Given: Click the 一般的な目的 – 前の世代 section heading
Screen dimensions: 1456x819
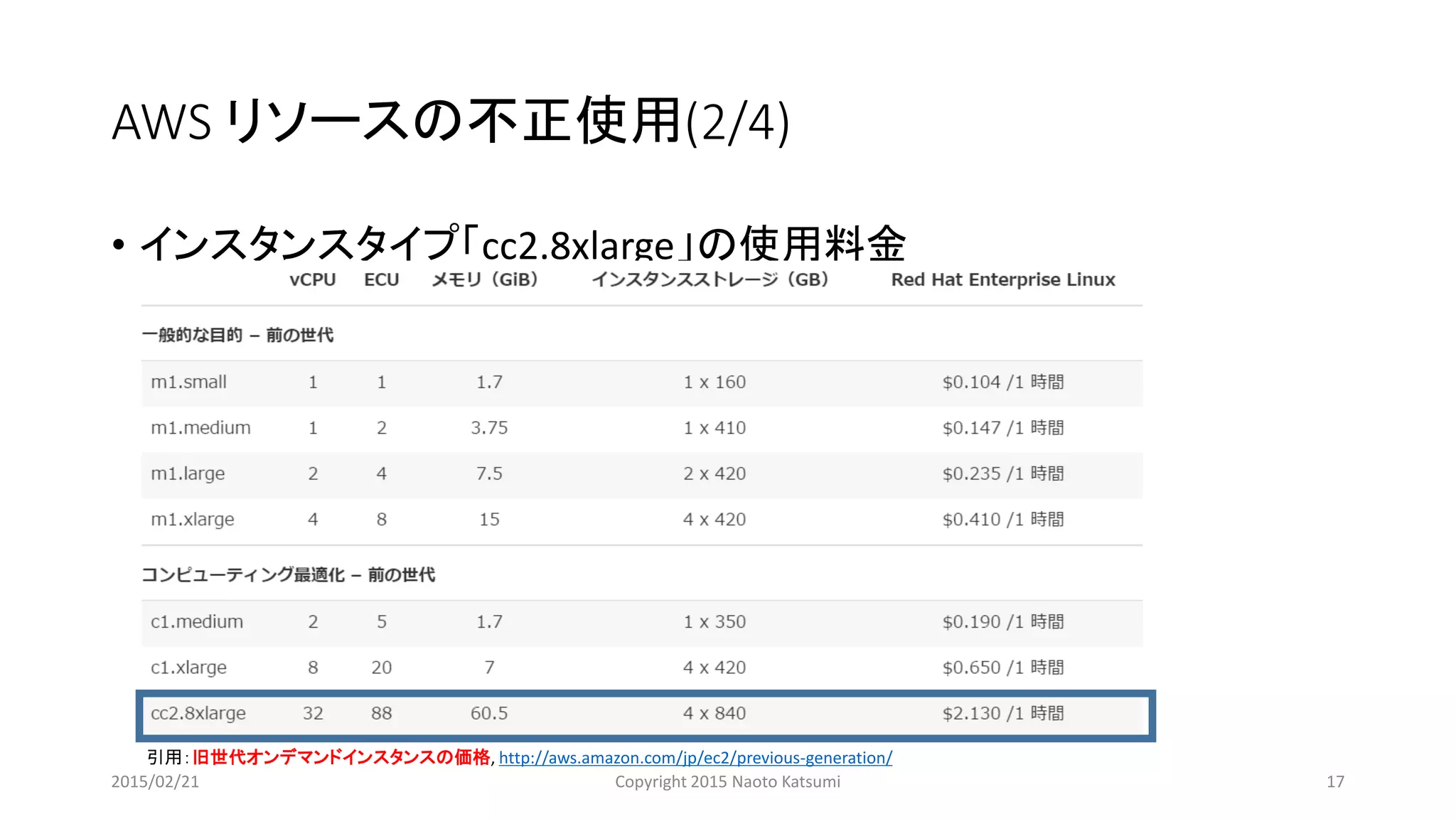Looking at the screenshot, I should pos(237,335).
